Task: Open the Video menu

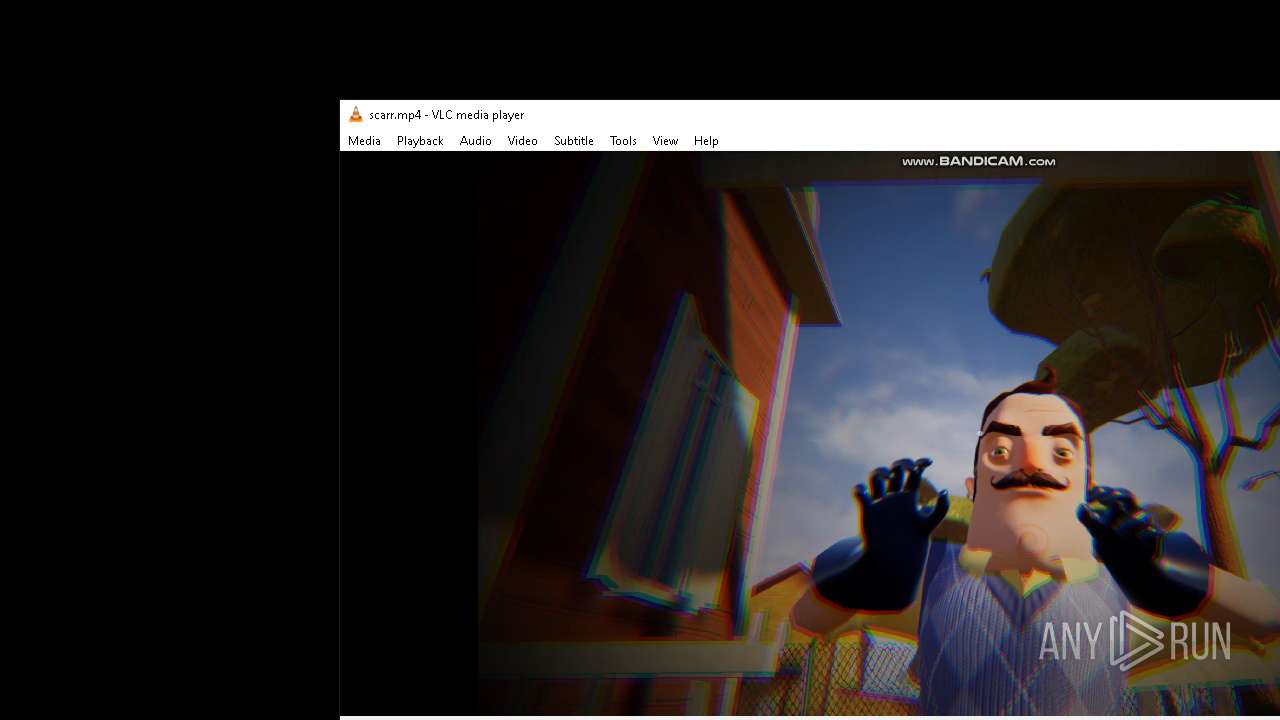Action: coord(523,141)
